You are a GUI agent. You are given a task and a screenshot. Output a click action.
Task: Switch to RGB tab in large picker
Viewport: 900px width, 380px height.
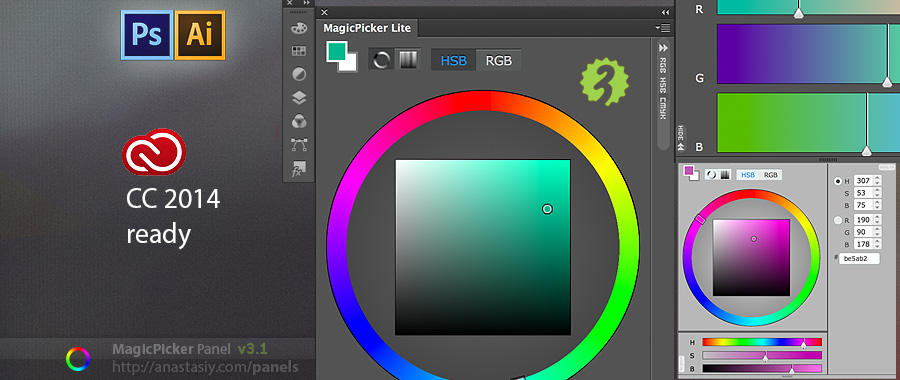point(498,60)
